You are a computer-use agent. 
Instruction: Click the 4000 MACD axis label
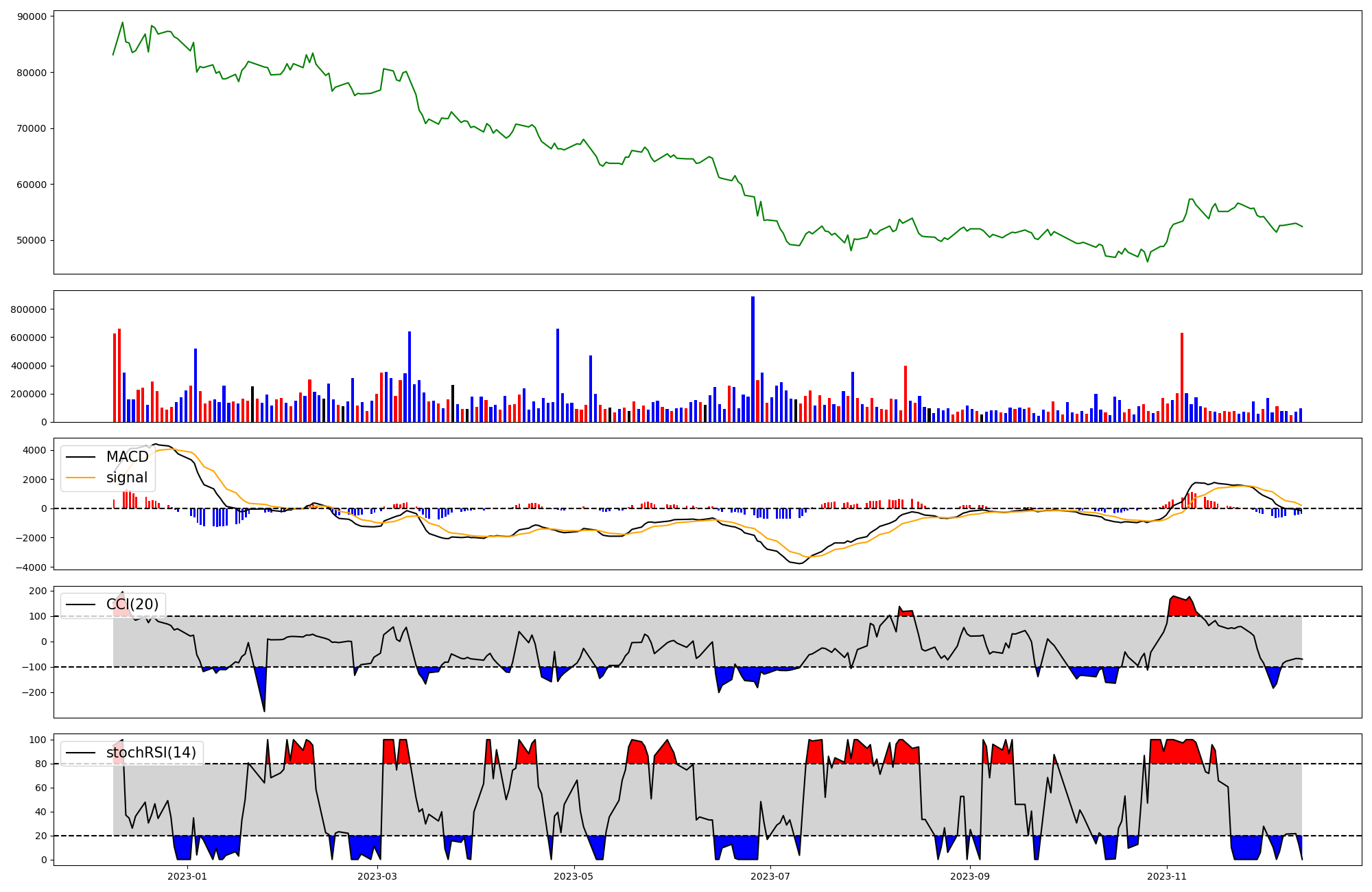[35, 451]
